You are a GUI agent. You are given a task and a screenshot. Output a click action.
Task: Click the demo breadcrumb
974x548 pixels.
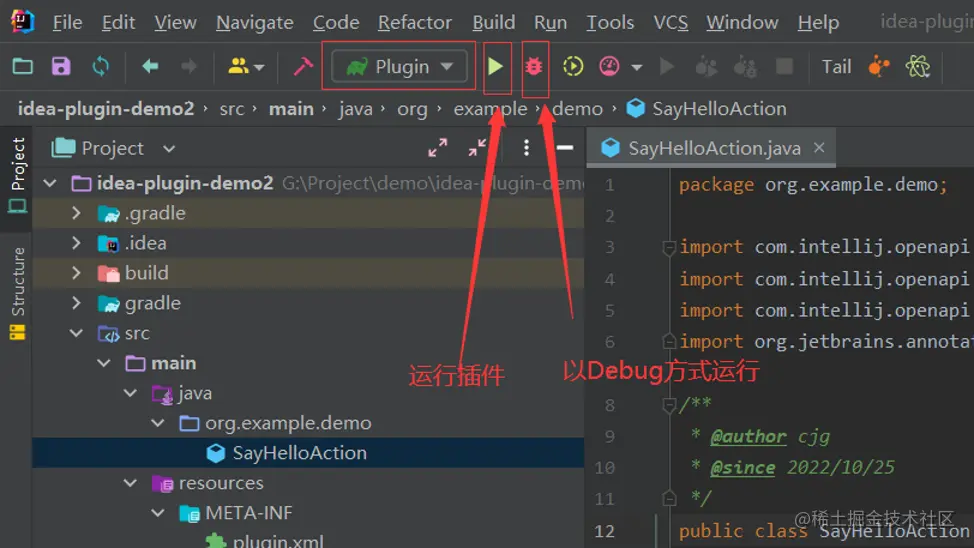(577, 109)
